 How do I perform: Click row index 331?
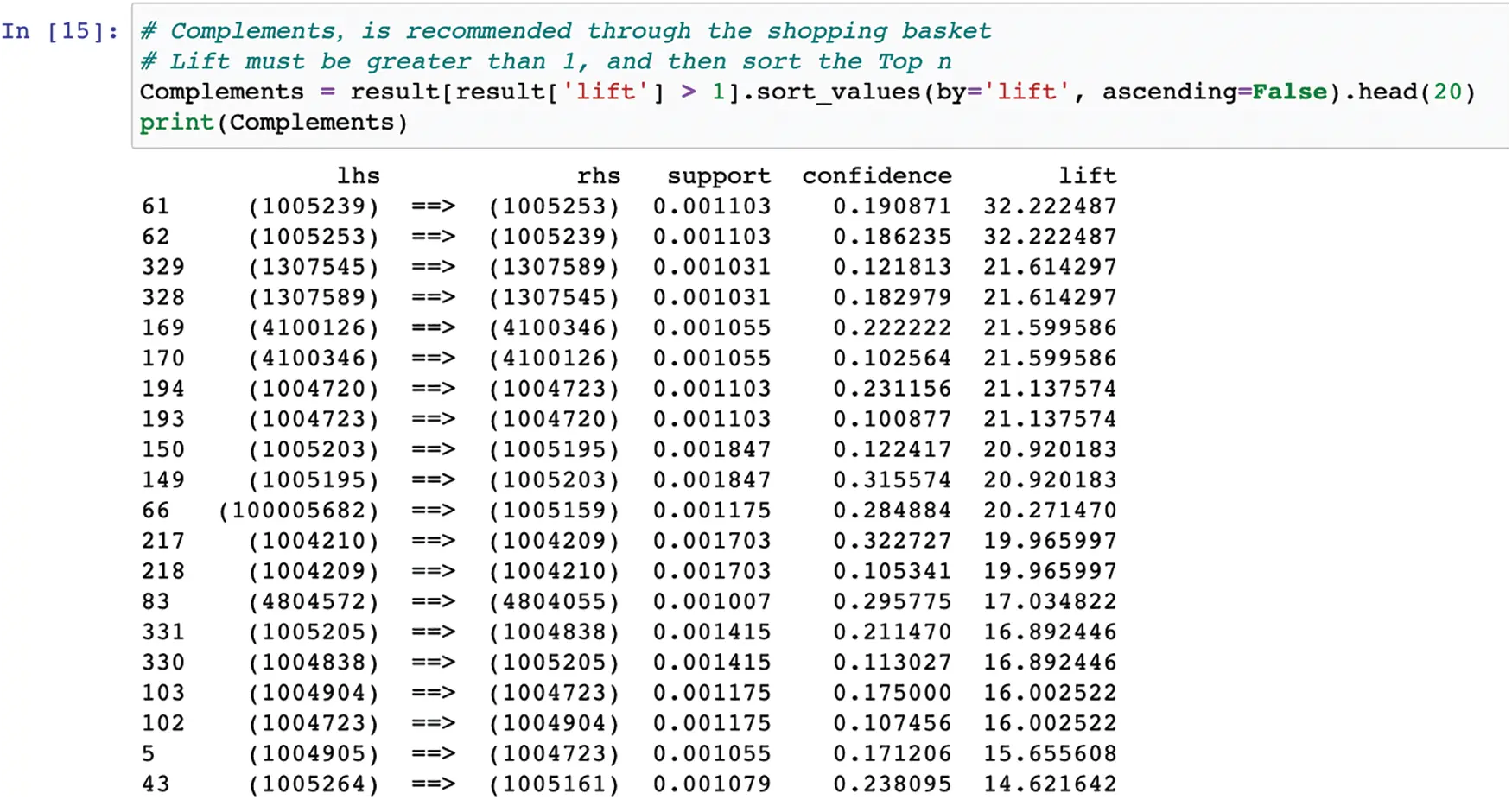163,632
